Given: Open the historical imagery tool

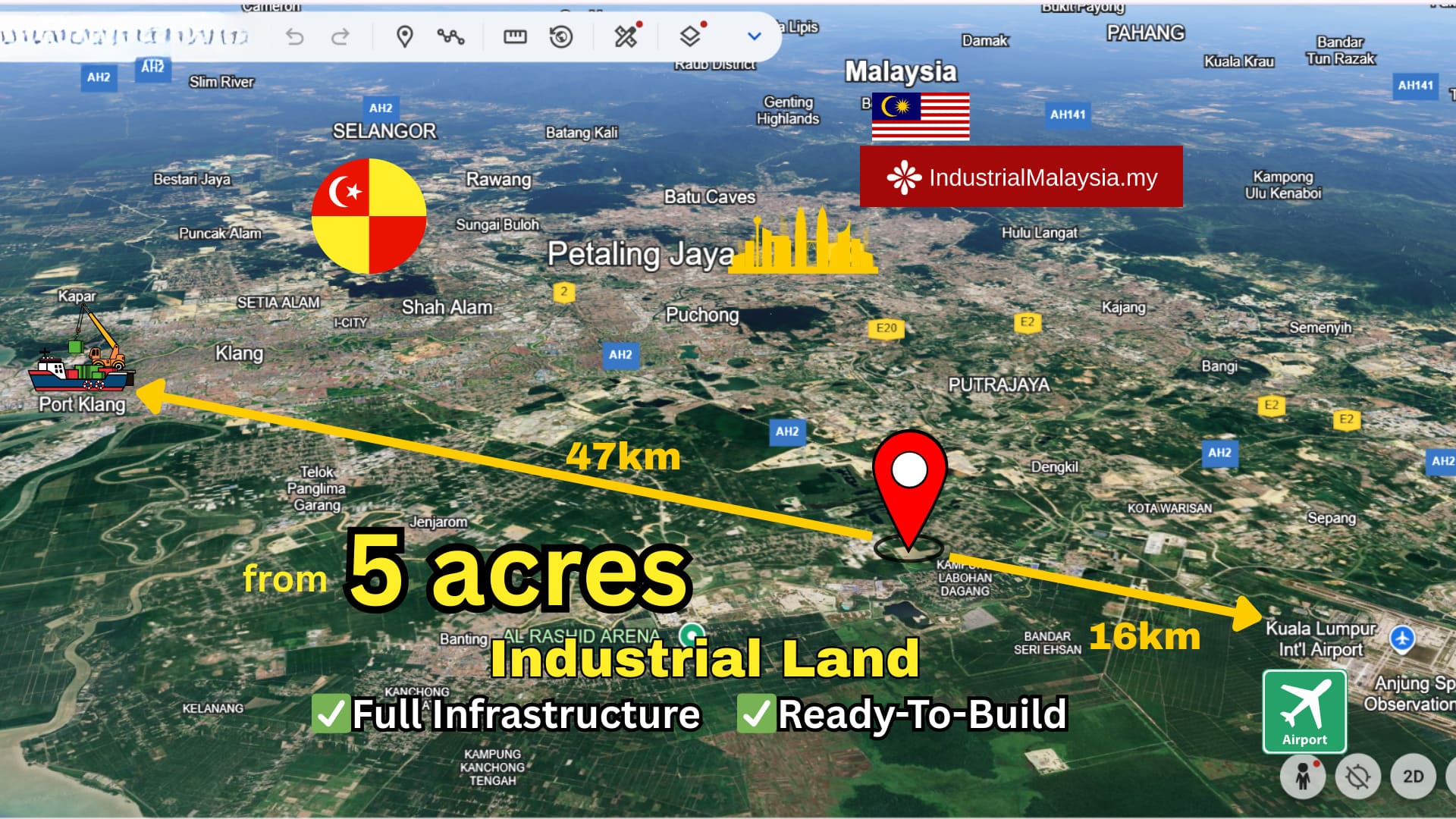Looking at the screenshot, I should tap(561, 36).
